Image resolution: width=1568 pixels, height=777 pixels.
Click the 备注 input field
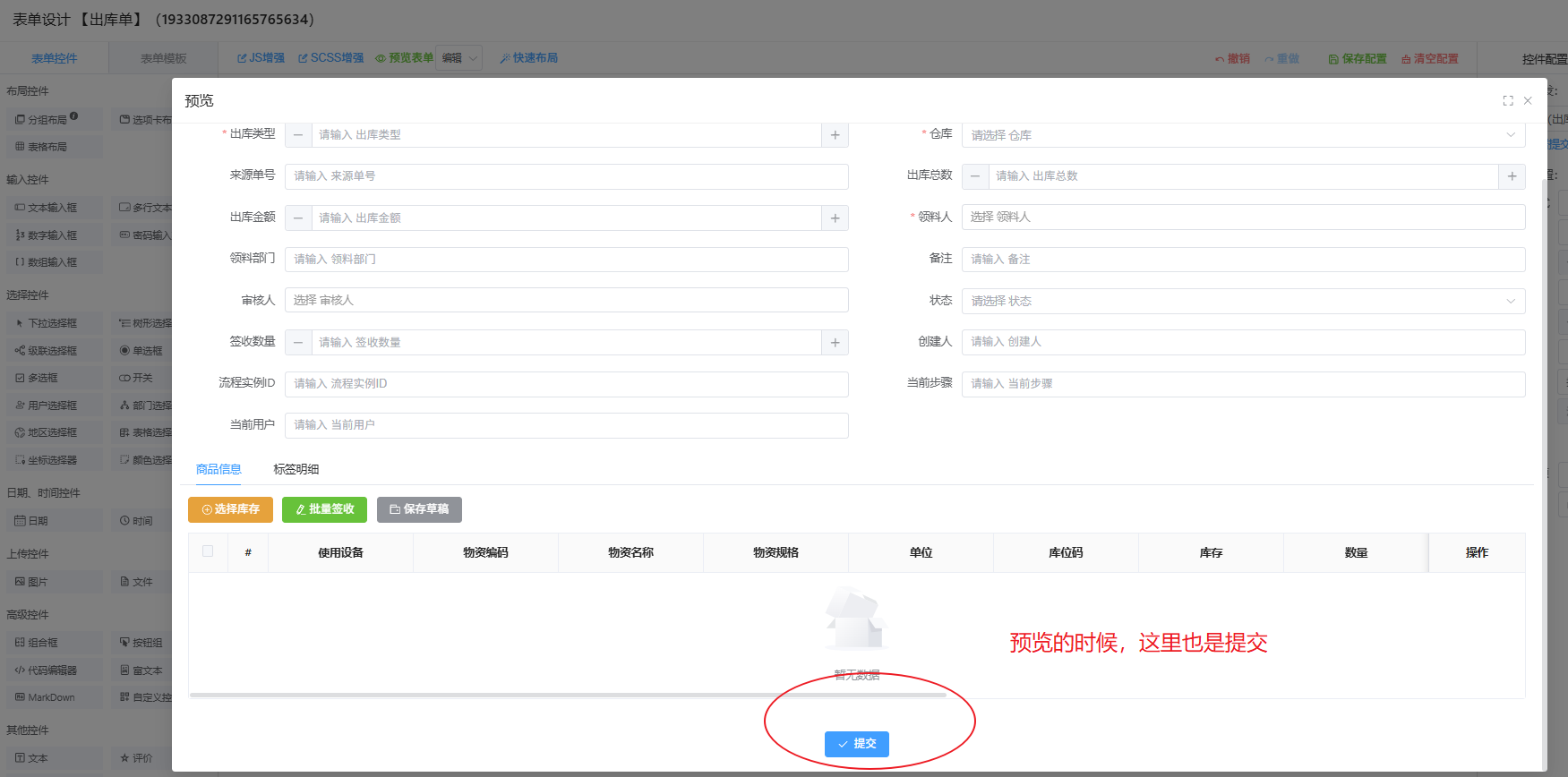click(1243, 260)
